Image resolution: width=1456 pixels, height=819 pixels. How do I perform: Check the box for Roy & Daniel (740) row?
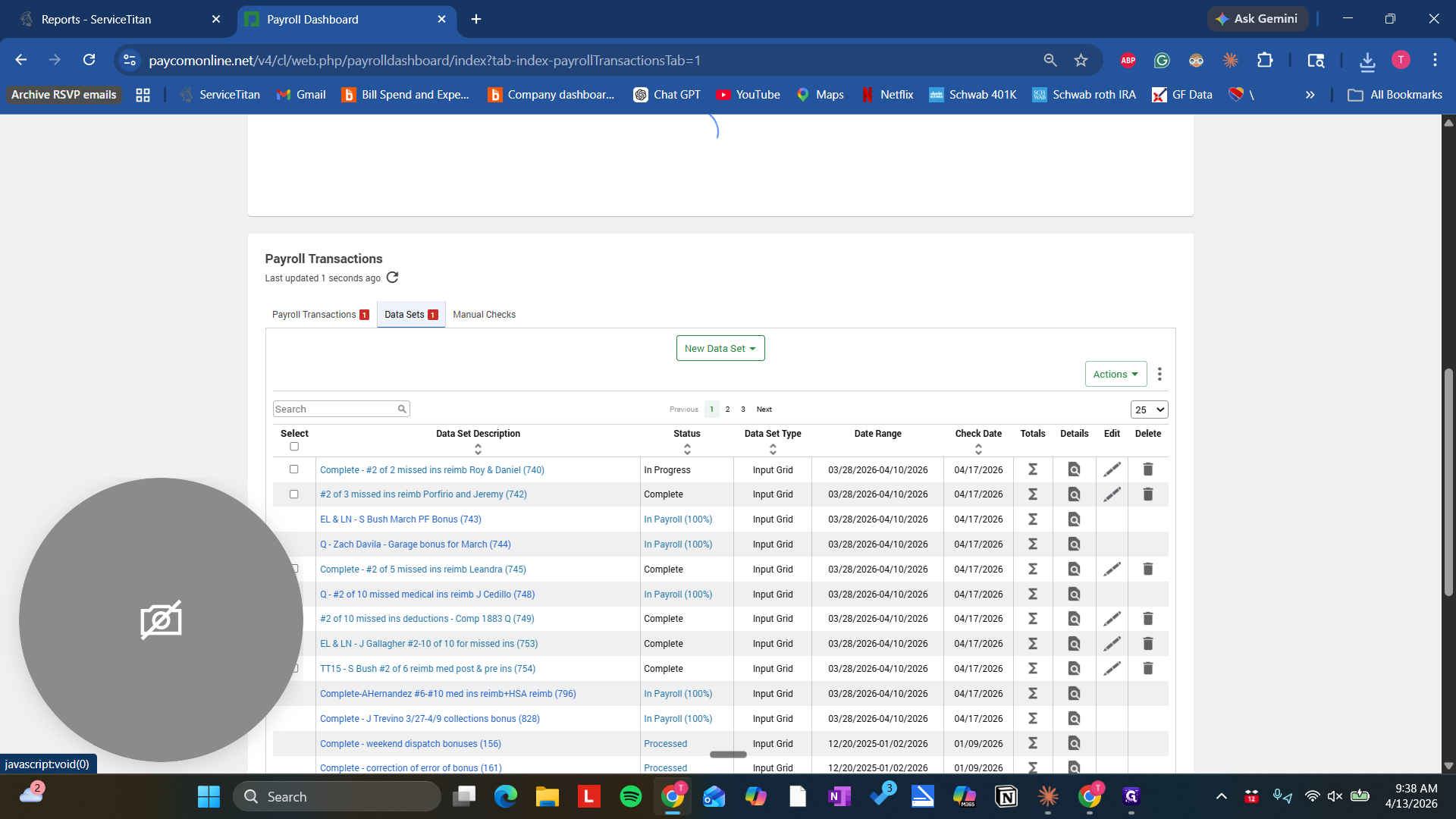coord(294,469)
